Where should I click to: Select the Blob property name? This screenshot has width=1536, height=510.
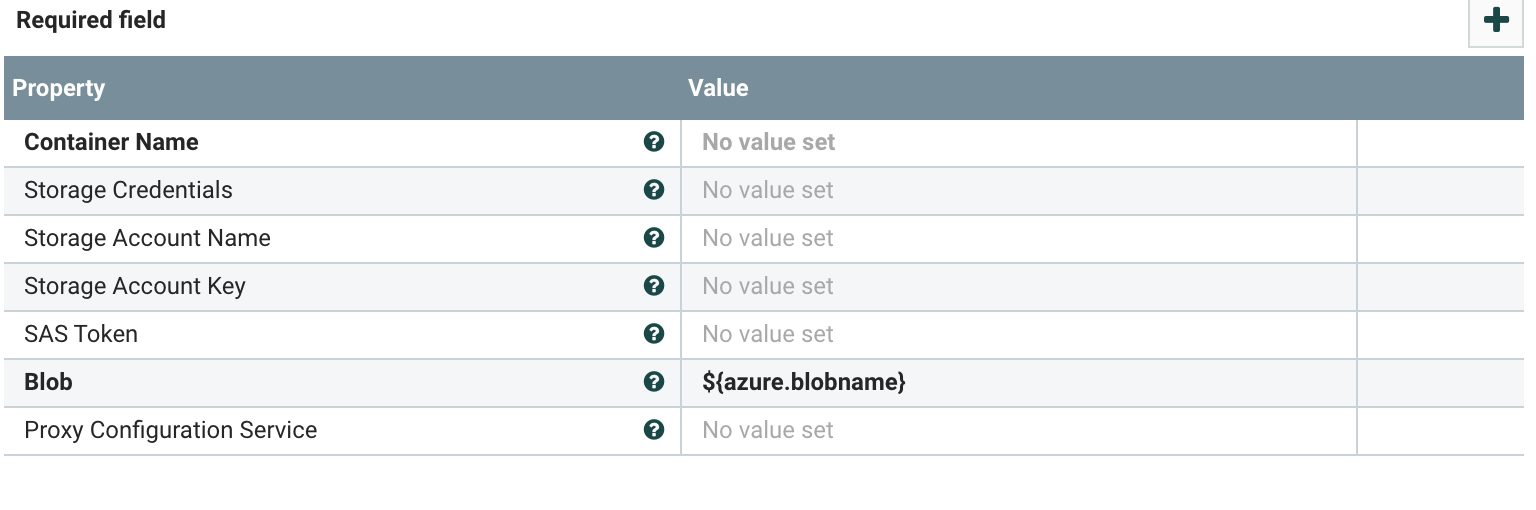(x=48, y=382)
